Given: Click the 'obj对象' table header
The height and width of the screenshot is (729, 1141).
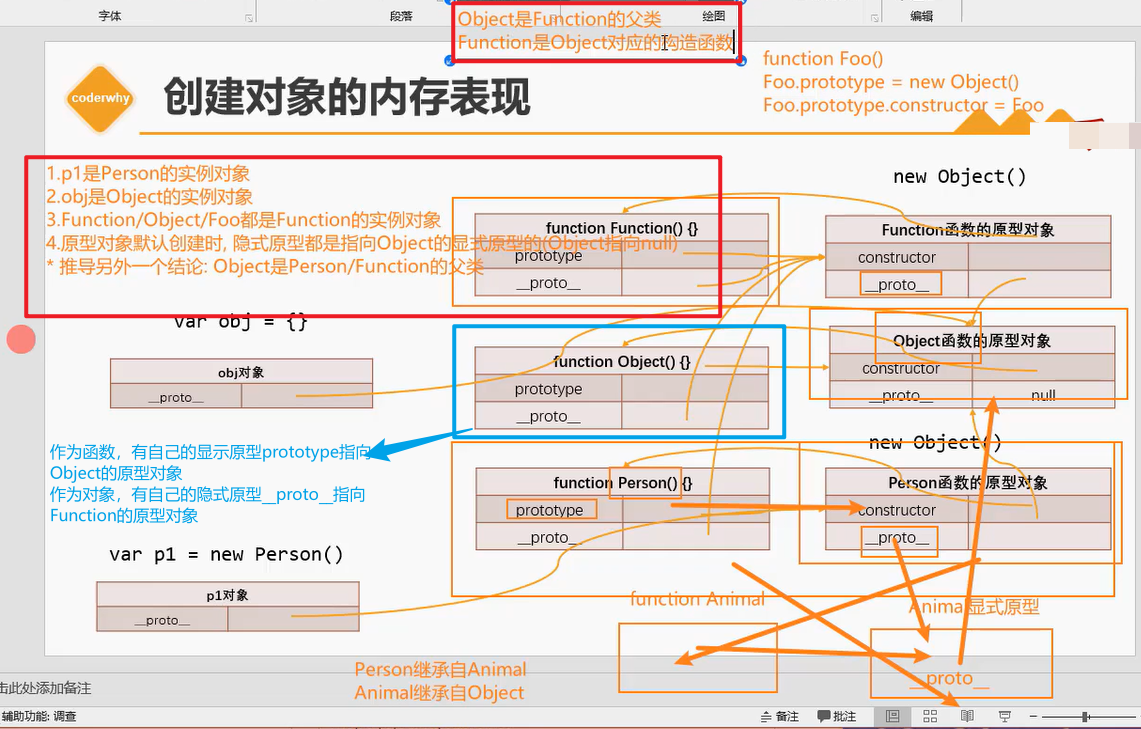Looking at the screenshot, I should 241,372.
